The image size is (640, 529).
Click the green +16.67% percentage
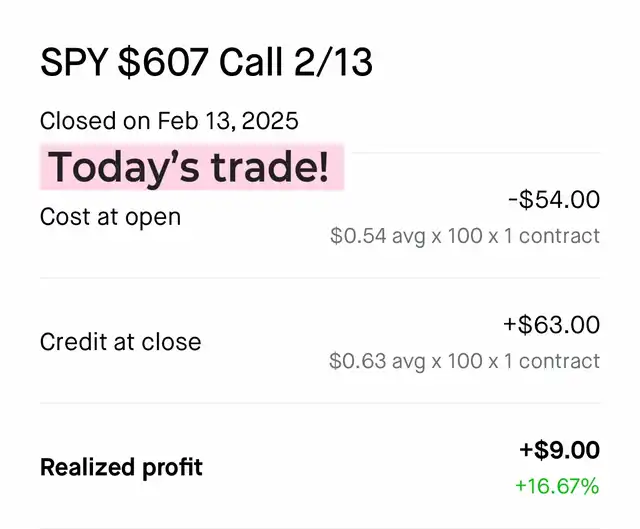[557, 487]
